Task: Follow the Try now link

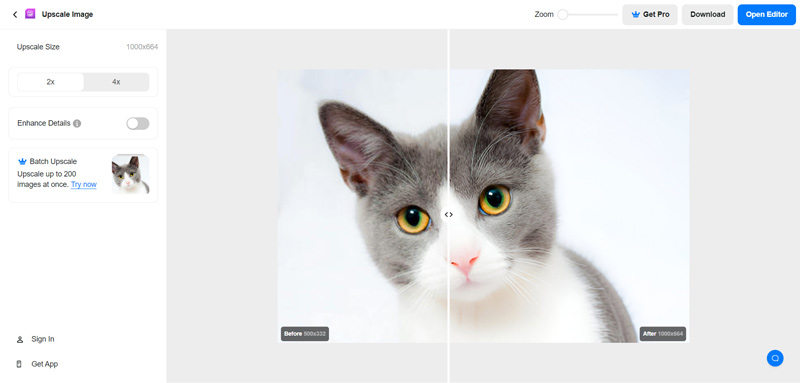Action: coord(84,185)
